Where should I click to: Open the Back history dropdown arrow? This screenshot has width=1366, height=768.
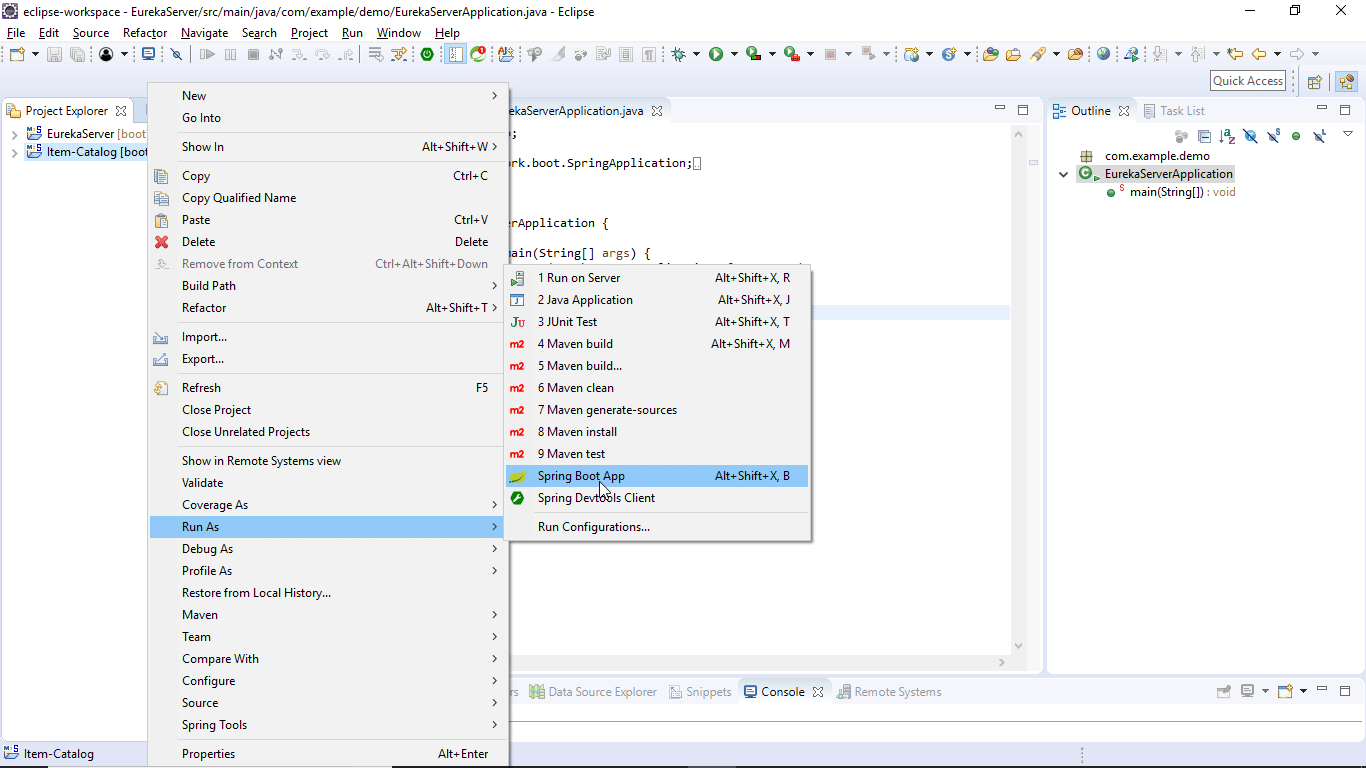click(1277, 54)
